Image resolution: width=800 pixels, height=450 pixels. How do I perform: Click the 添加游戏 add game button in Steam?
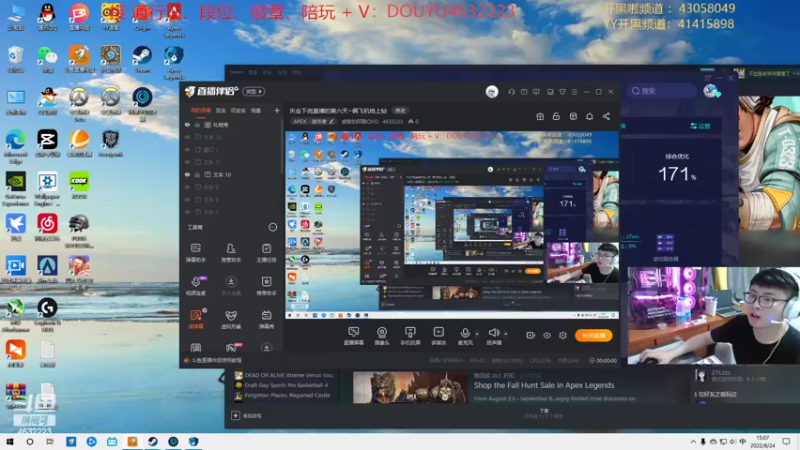[x=246, y=416]
